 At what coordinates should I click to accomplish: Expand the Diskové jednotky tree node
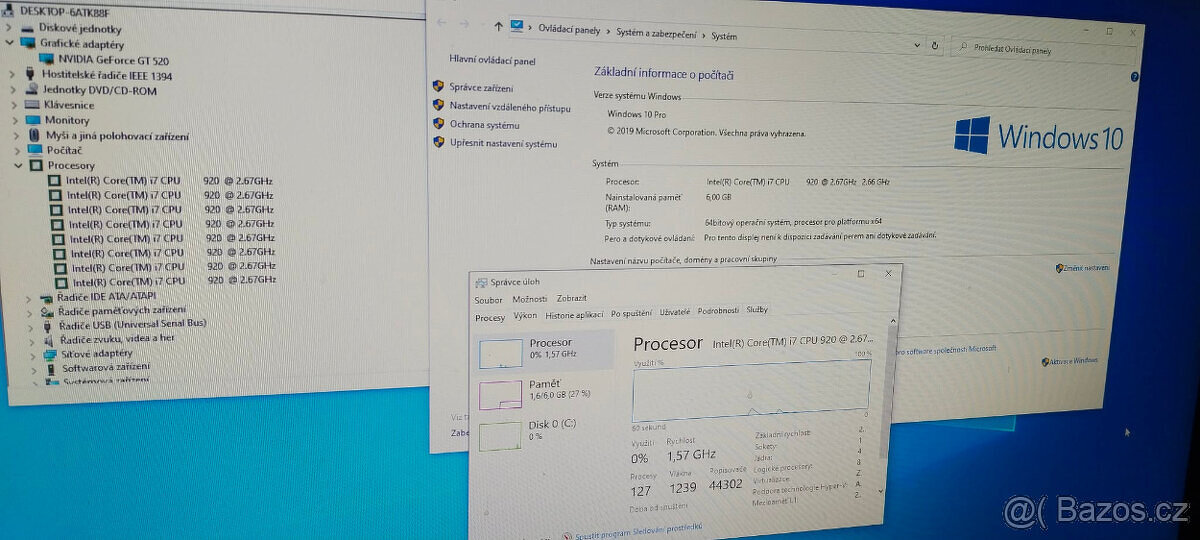(10, 28)
